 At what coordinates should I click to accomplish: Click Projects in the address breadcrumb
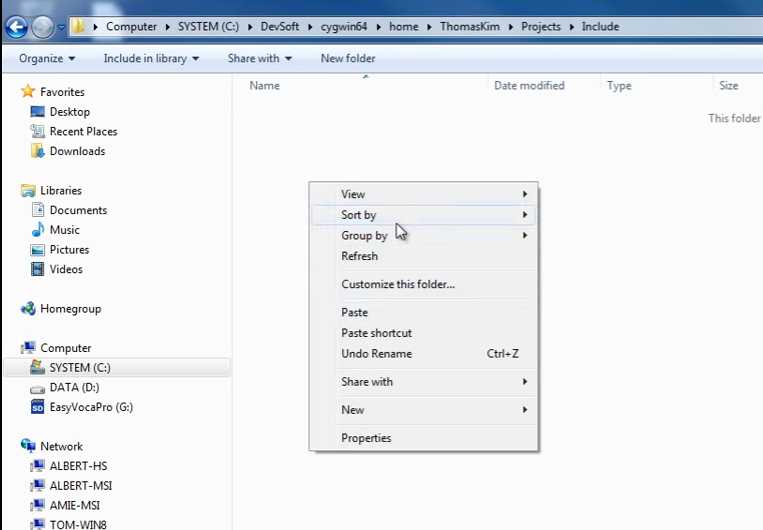(x=541, y=26)
